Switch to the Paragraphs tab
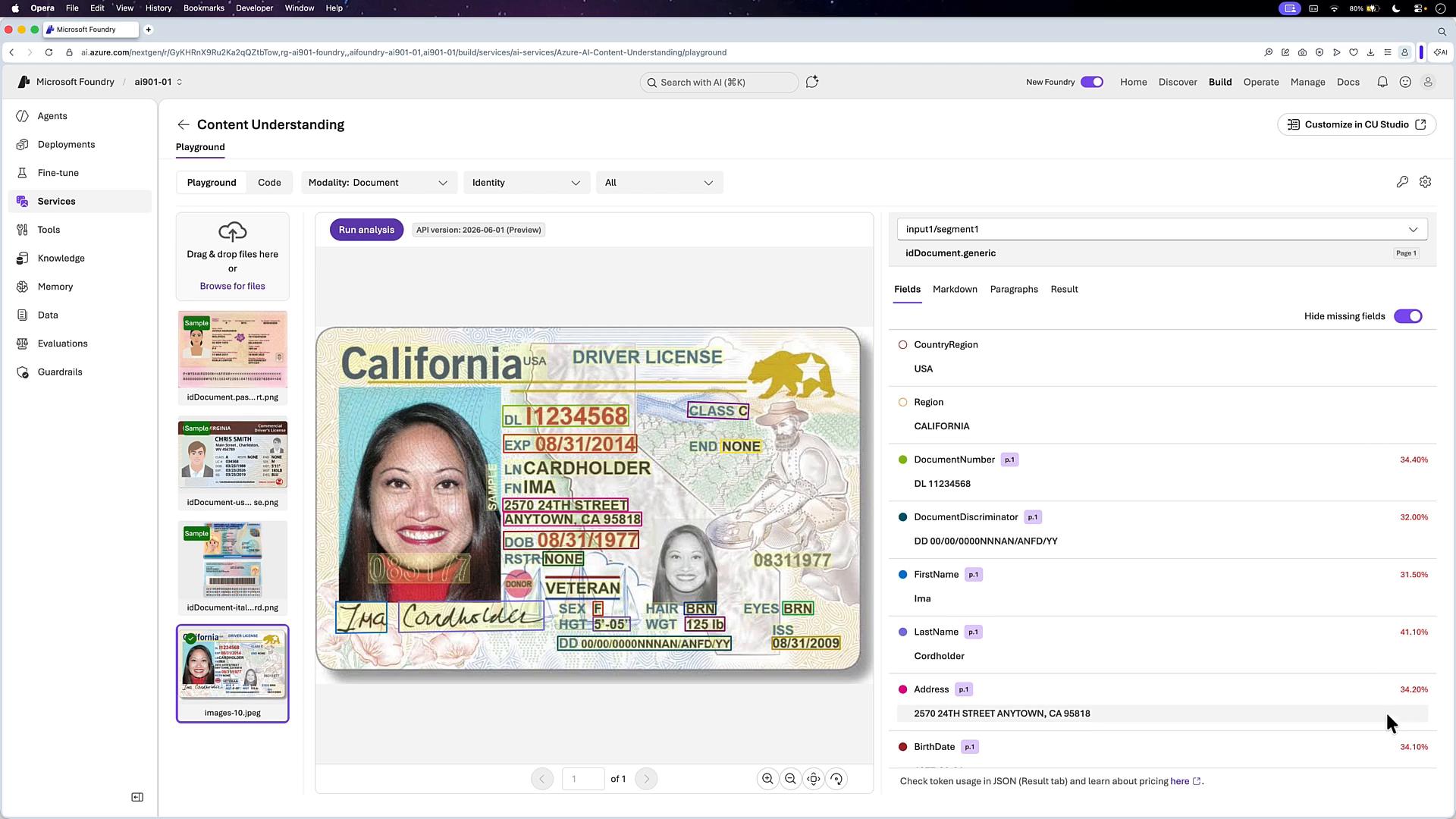Image resolution: width=1456 pixels, height=819 pixels. (1014, 290)
